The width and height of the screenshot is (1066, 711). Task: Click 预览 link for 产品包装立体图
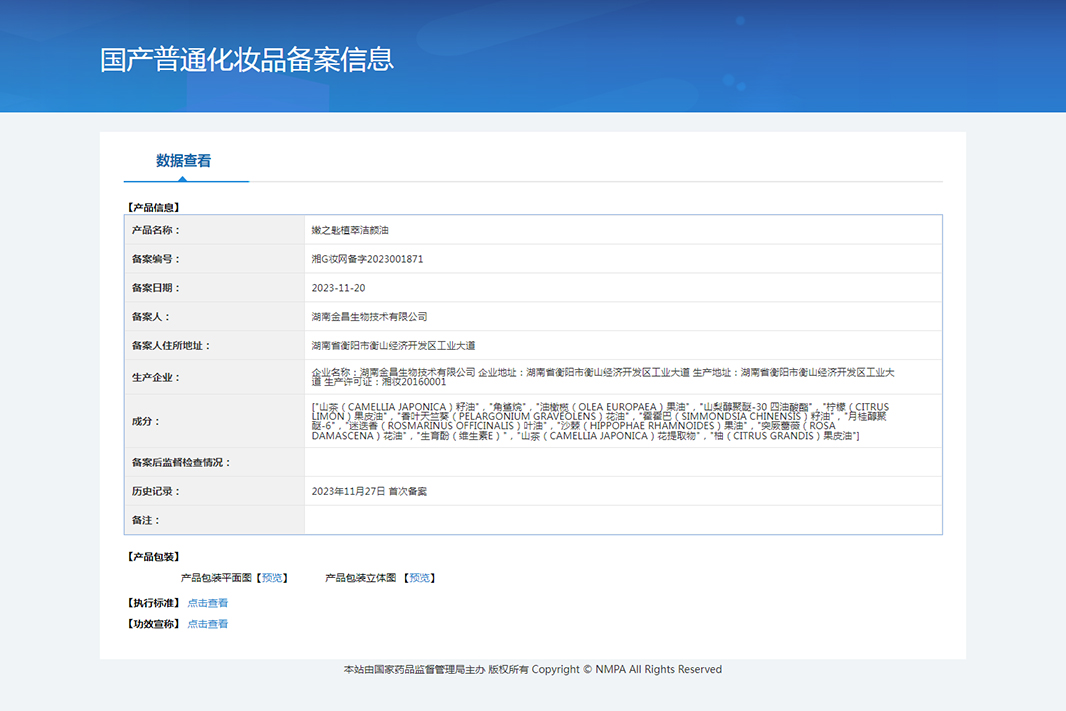(421, 578)
